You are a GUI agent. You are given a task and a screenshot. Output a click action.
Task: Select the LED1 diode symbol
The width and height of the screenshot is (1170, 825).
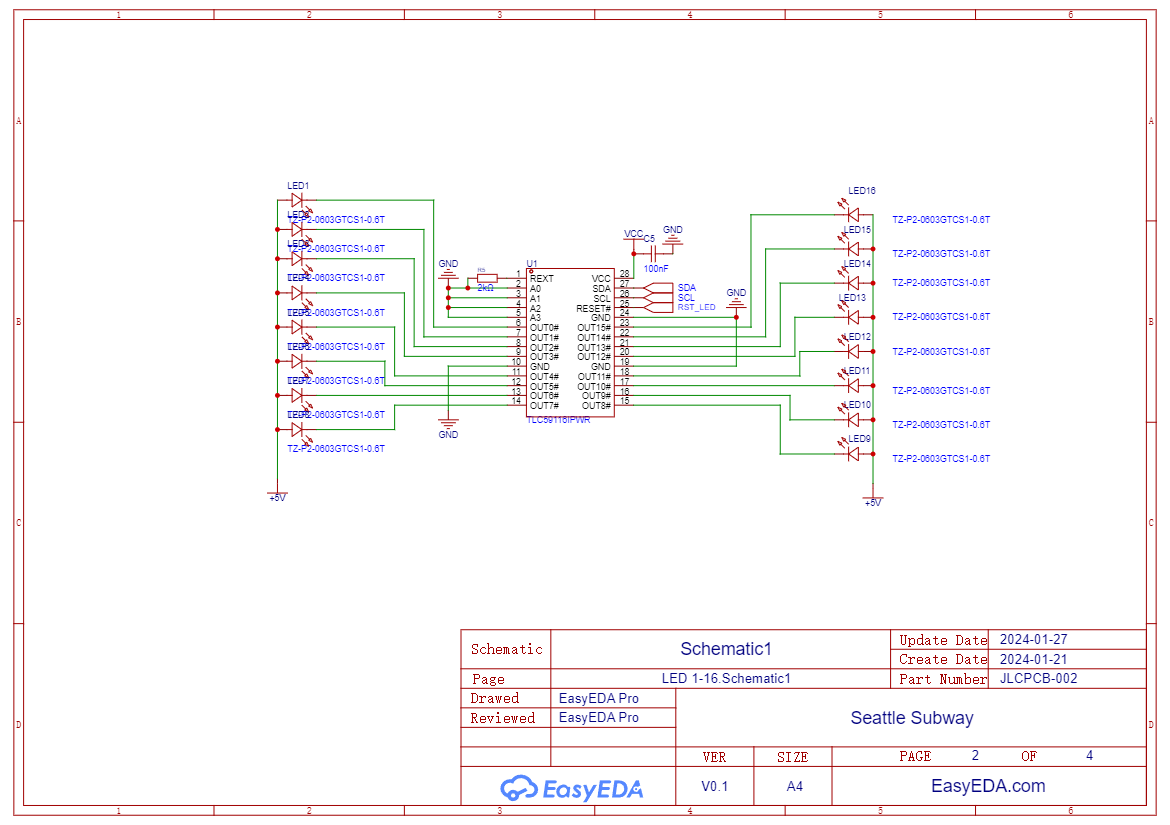[x=297, y=200]
